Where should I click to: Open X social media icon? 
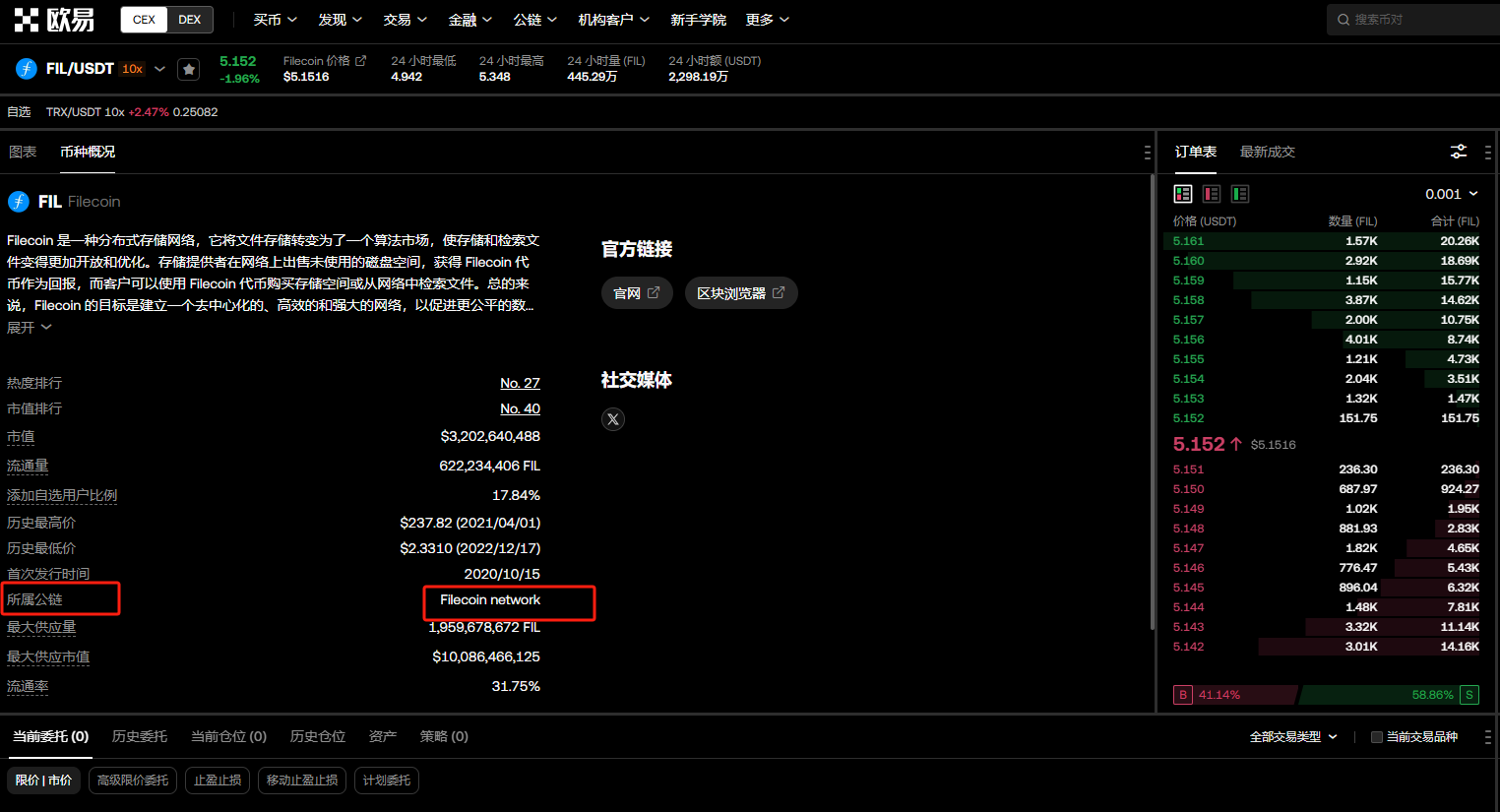(613, 419)
